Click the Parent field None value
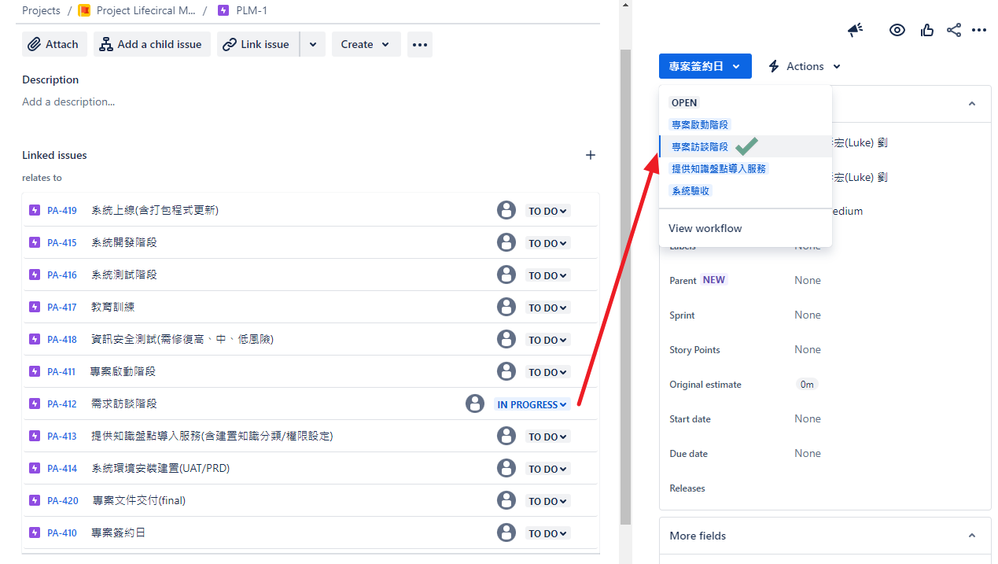Image resolution: width=998 pixels, height=564 pixels. [x=807, y=280]
